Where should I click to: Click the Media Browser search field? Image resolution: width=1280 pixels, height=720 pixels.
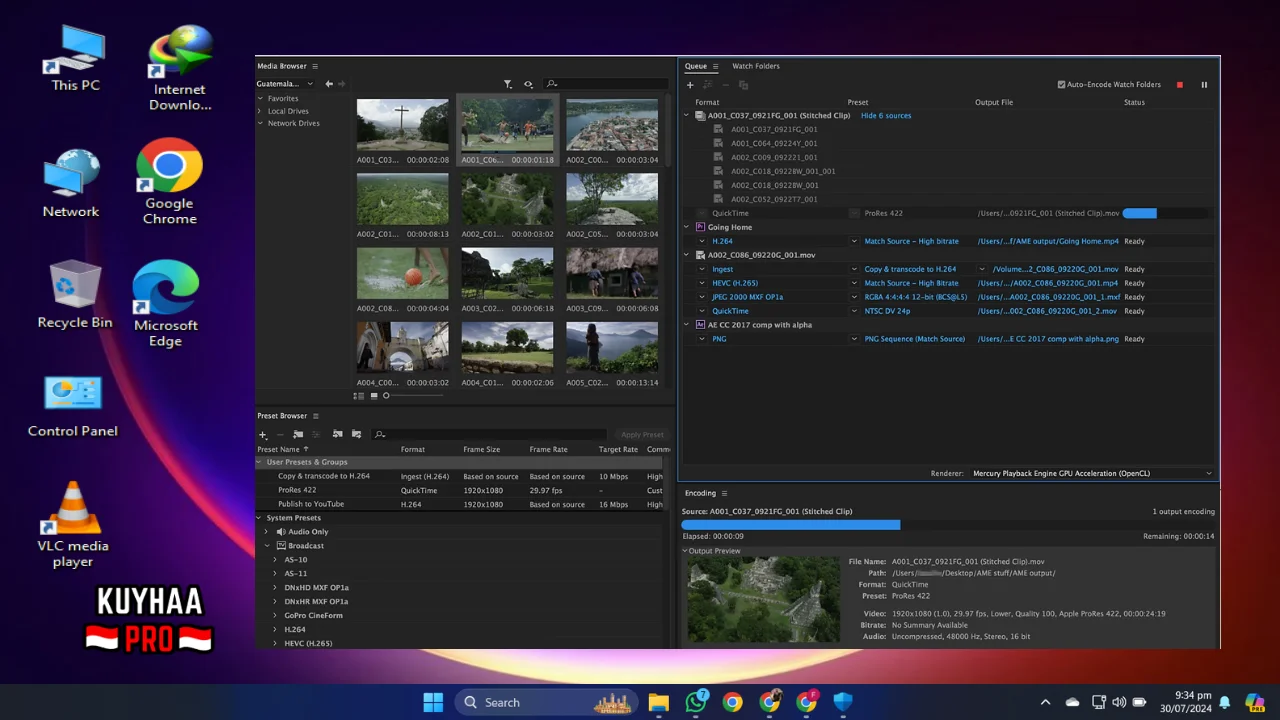[x=607, y=84]
